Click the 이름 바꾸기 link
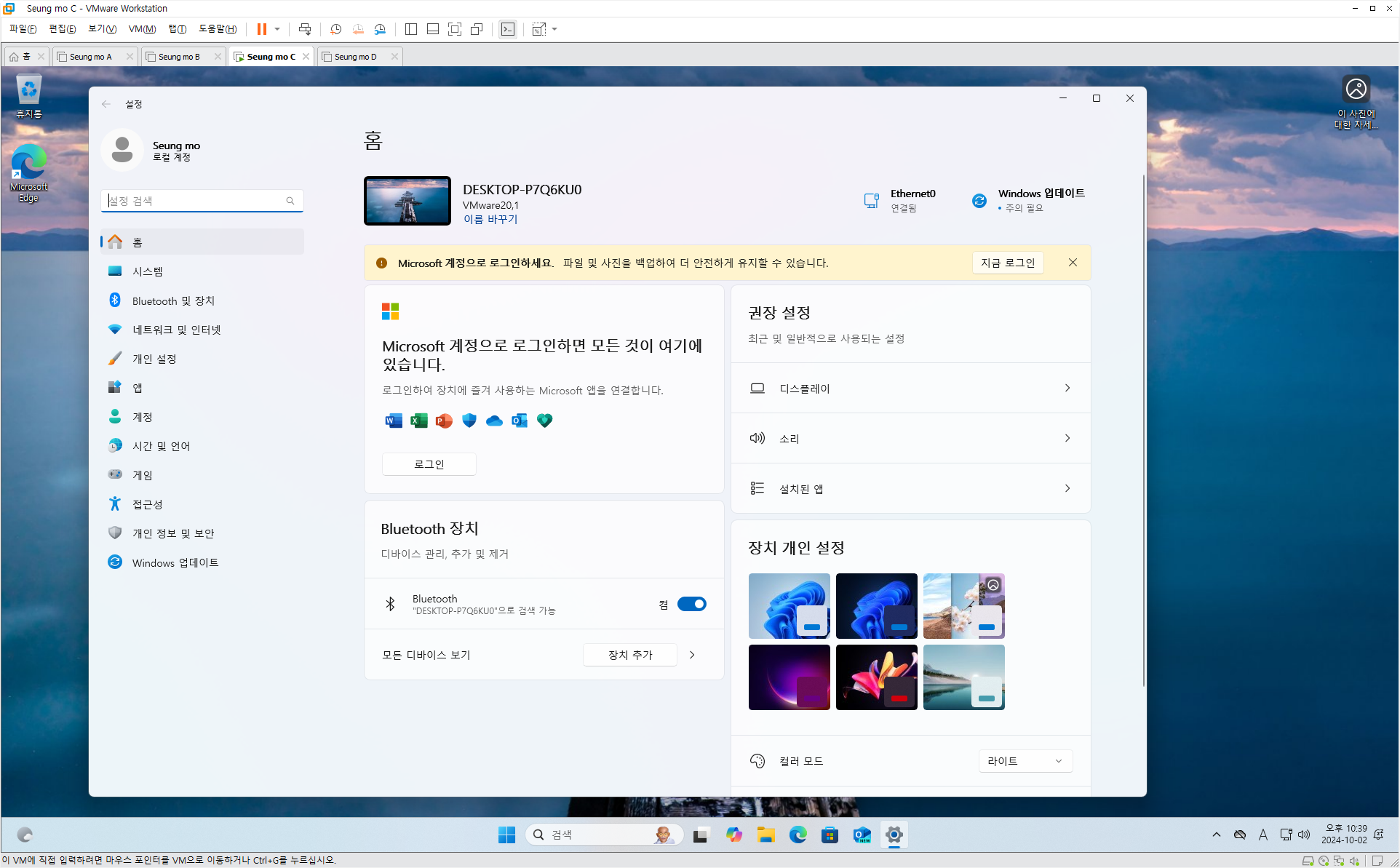Screen dimensions: 1400x868 click(x=490, y=219)
